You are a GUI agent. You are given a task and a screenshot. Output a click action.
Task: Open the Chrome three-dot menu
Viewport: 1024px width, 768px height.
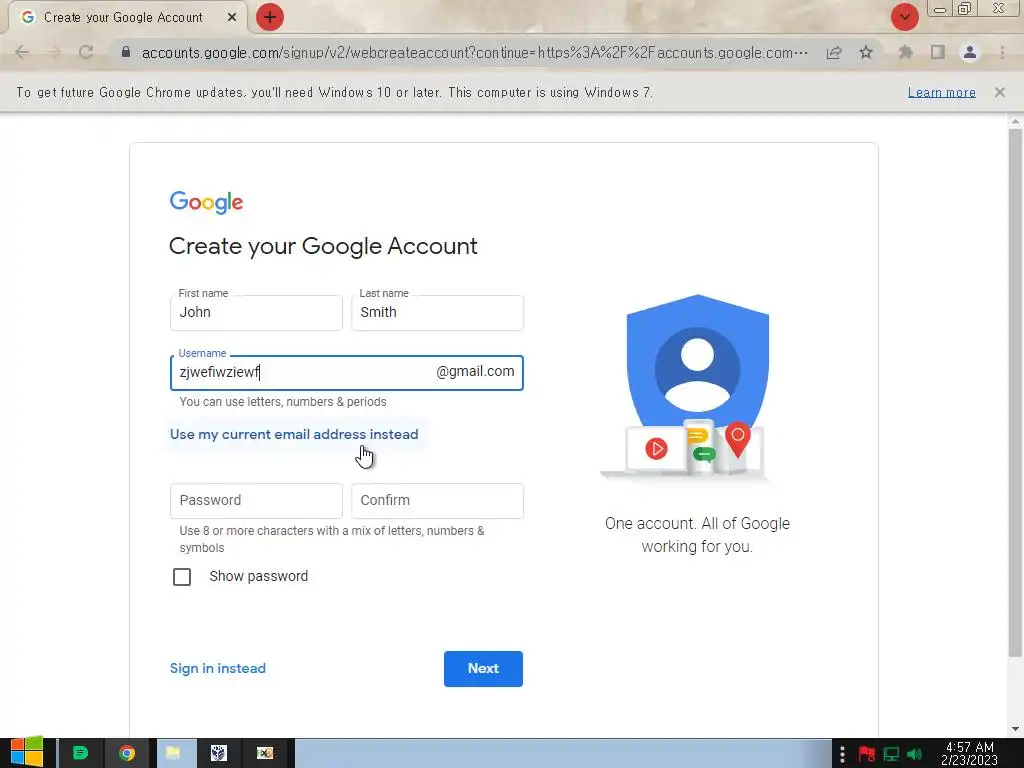click(1002, 52)
